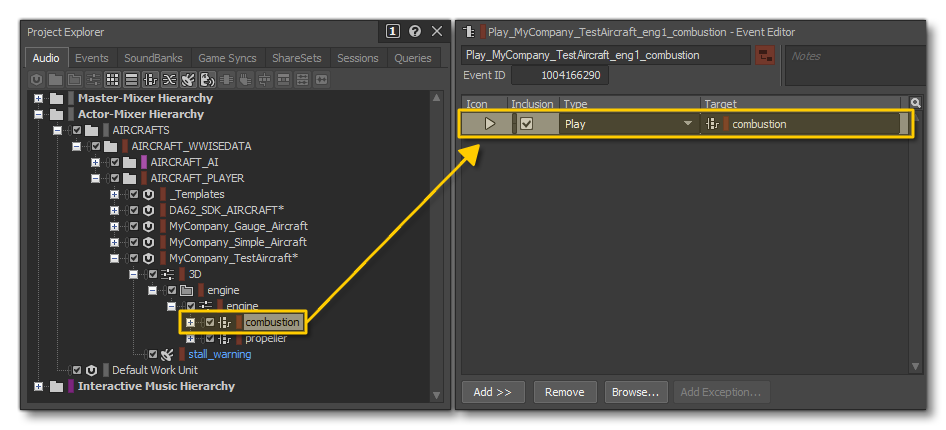
Task: Switch to the SoundBanks tab
Action: pyautogui.click(x=153, y=58)
